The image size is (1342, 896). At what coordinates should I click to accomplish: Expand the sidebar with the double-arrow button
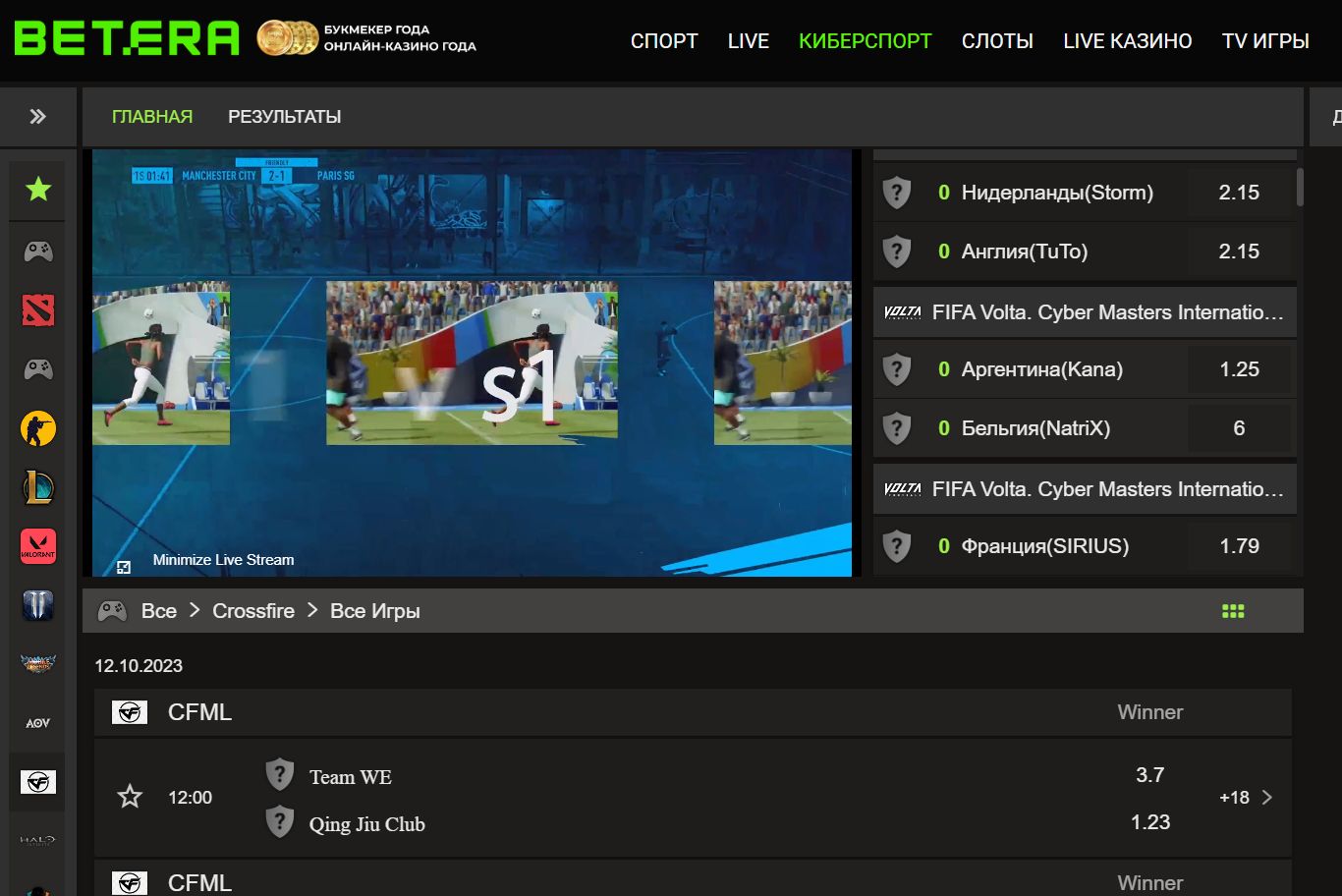[38, 117]
